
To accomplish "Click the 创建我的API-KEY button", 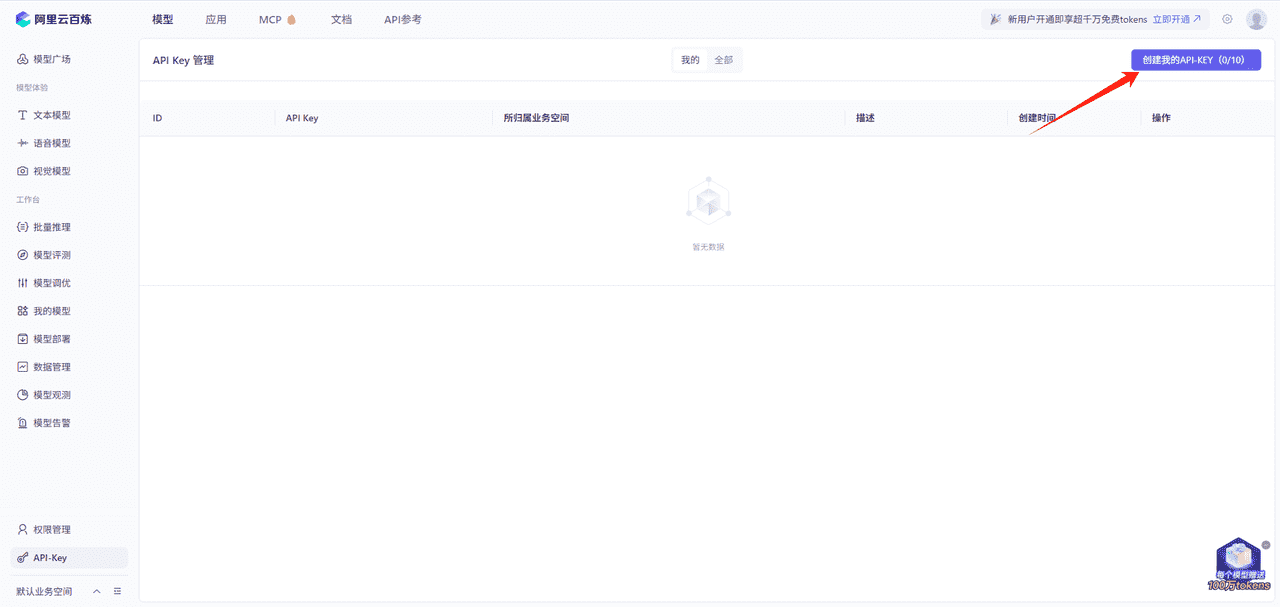I will click(x=1195, y=59).
